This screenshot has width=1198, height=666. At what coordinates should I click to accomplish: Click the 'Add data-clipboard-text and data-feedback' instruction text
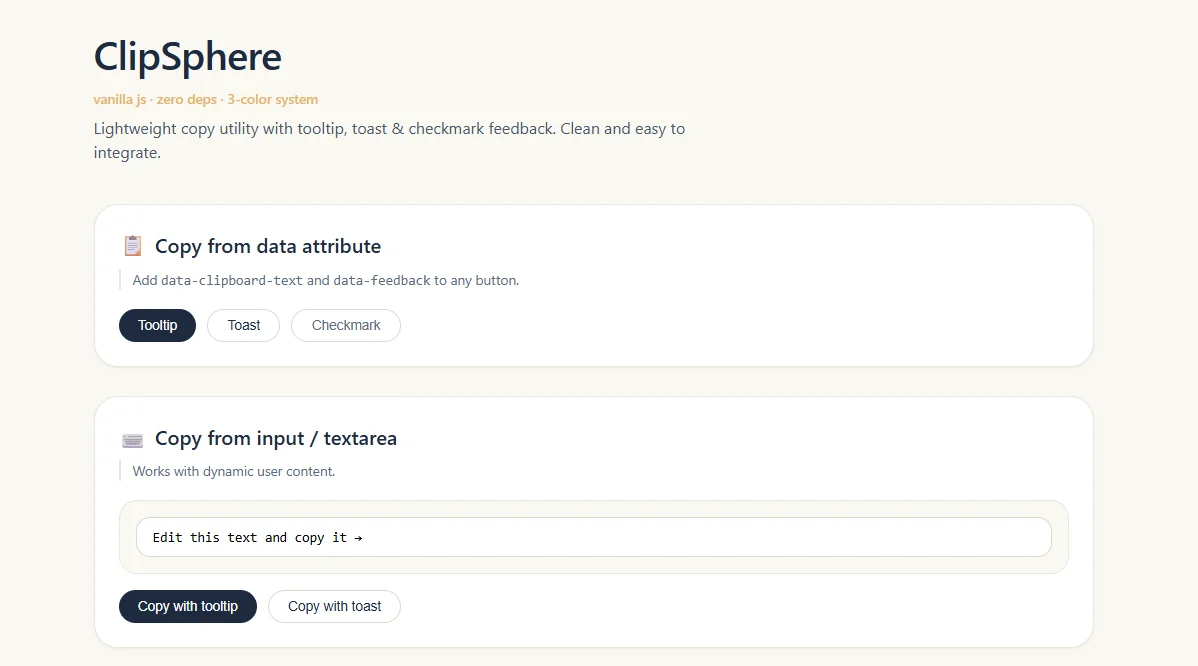pyautogui.click(x=325, y=280)
